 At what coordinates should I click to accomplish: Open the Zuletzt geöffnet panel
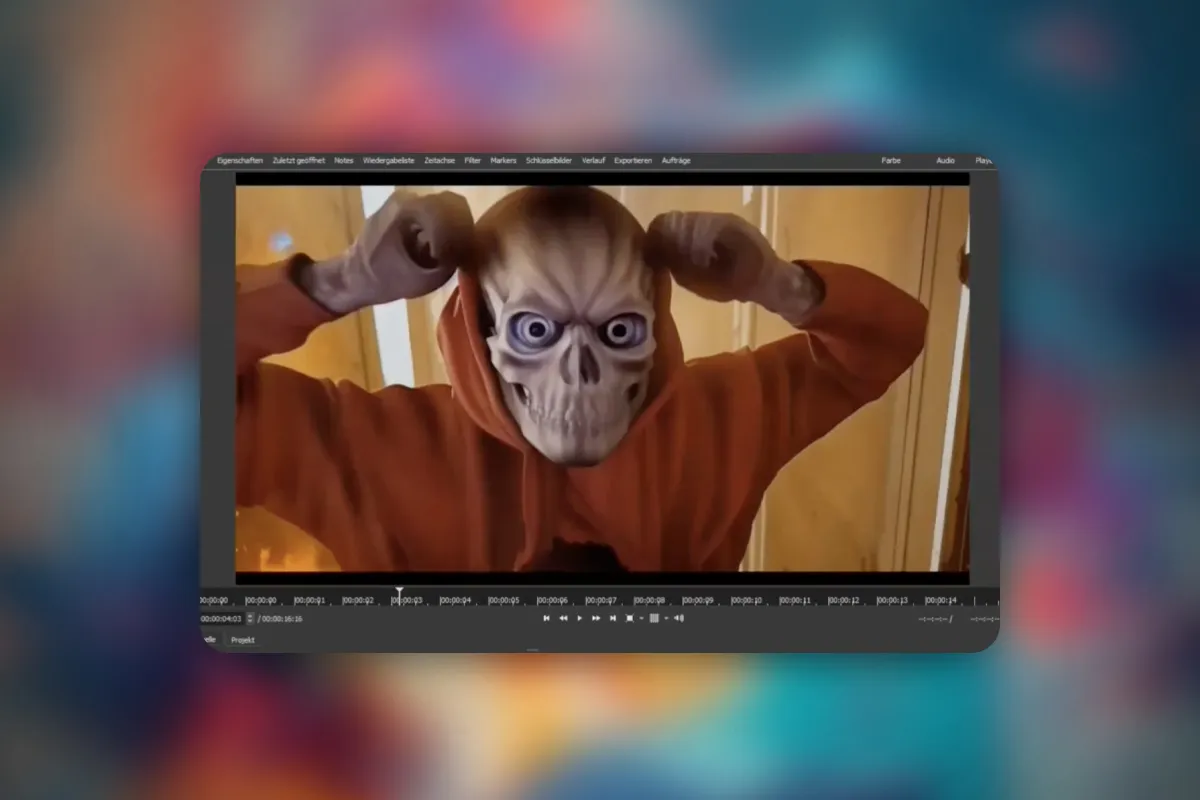[299, 160]
